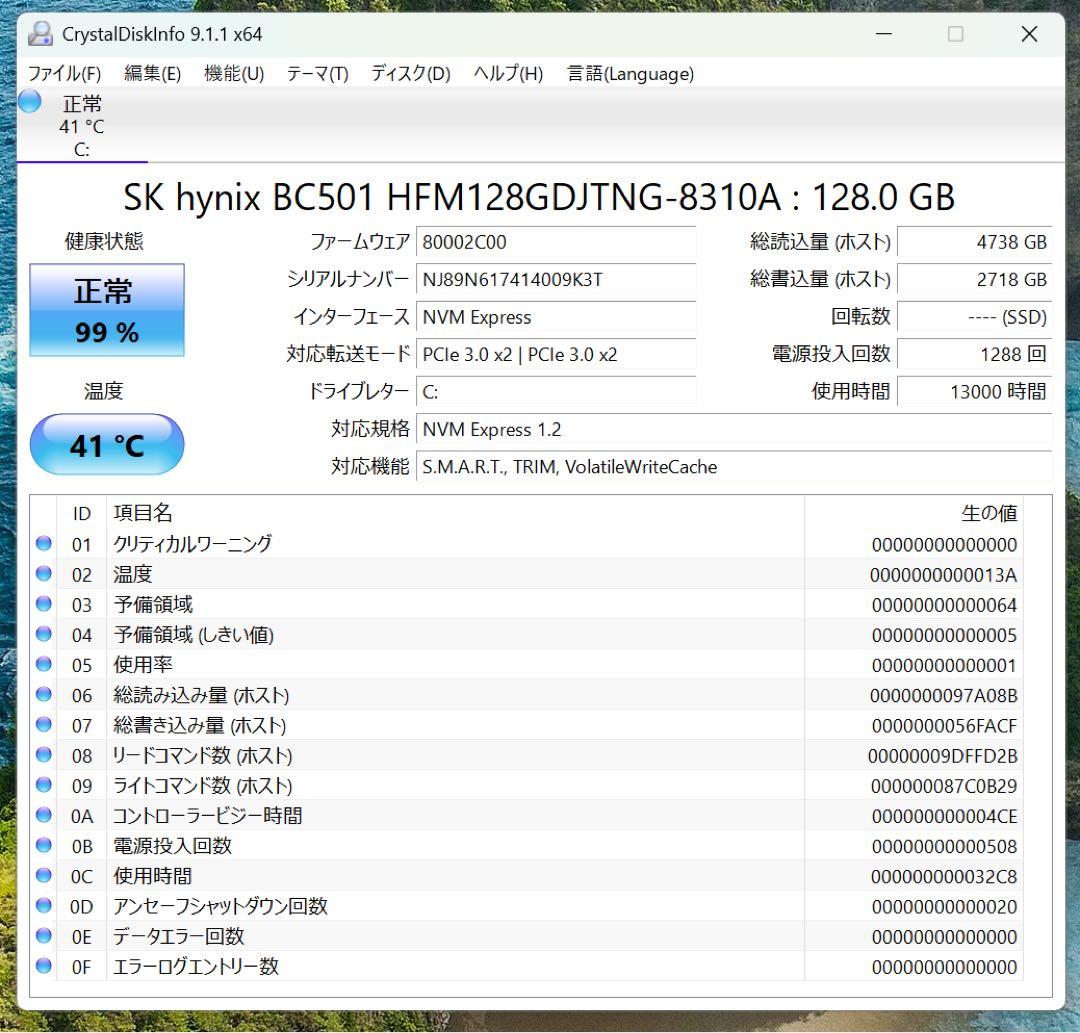Open the 言語(Language) menu
The width and height of the screenshot is (1080, 1033).
[628, 73]
